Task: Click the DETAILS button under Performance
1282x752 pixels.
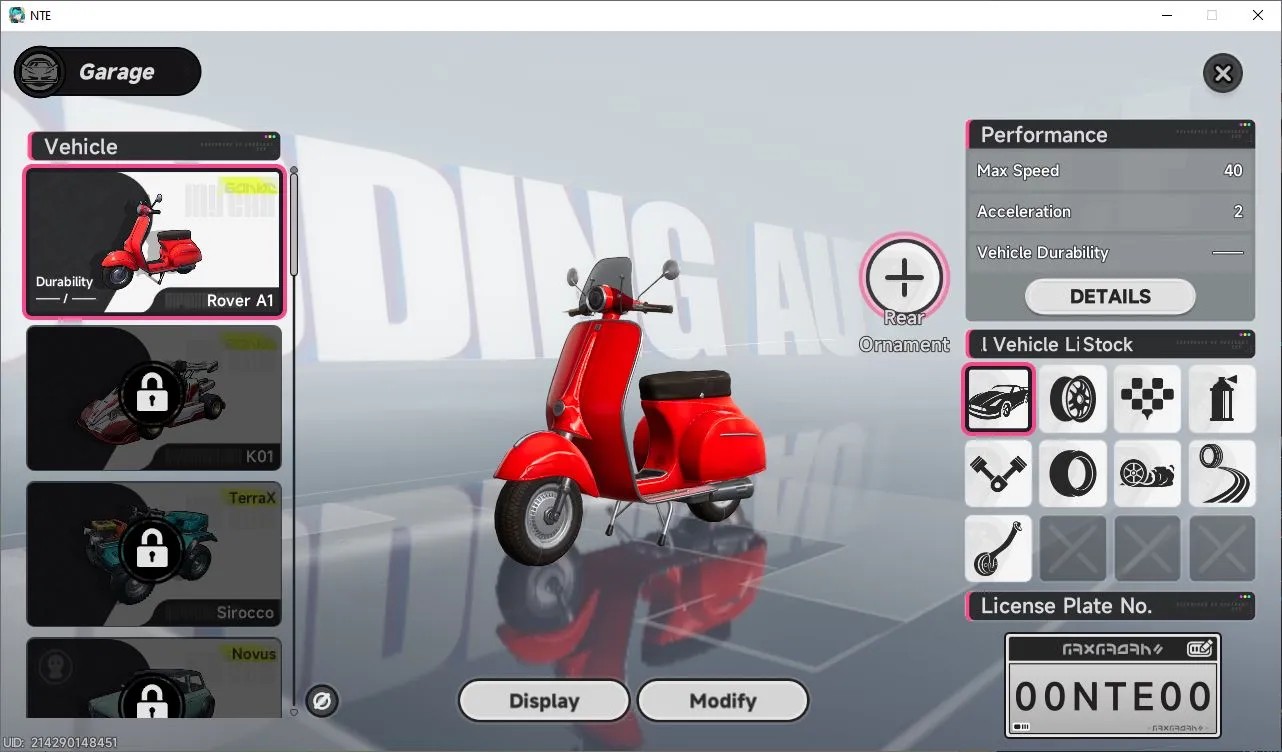Action: click(x=1110, y=296)
